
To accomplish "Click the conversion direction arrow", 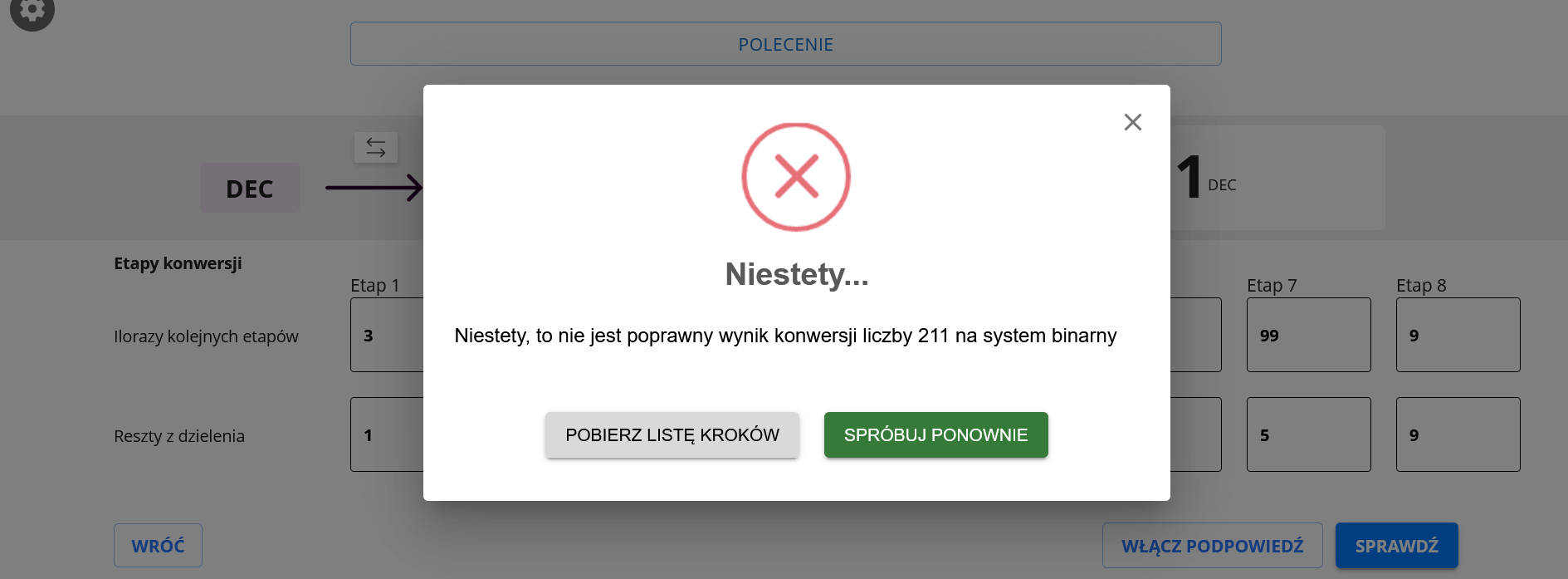I will (x=374, y=188).
